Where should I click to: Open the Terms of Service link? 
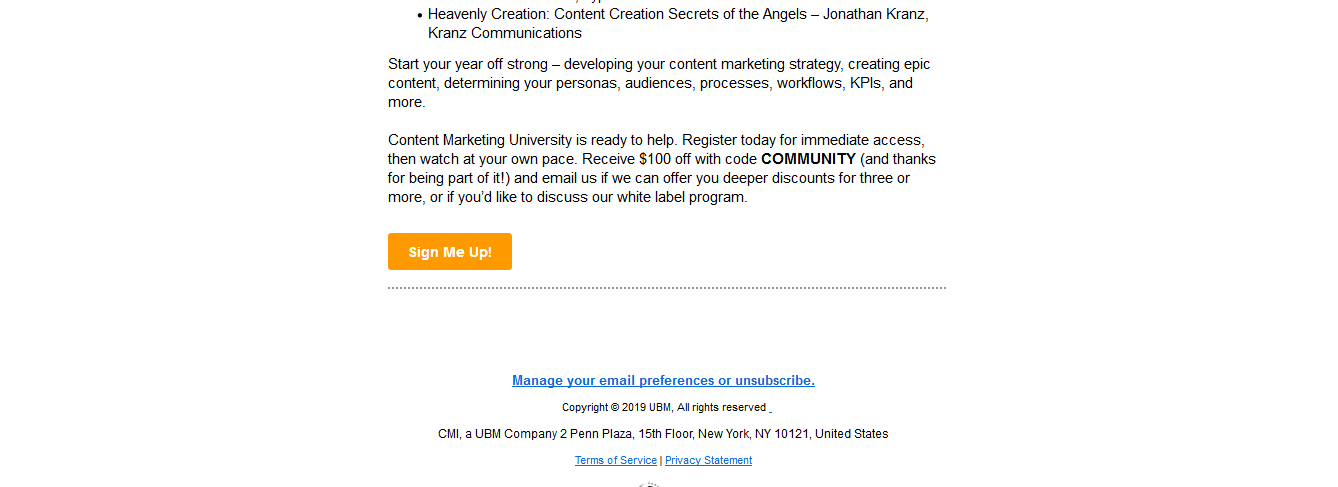point(616,461)
